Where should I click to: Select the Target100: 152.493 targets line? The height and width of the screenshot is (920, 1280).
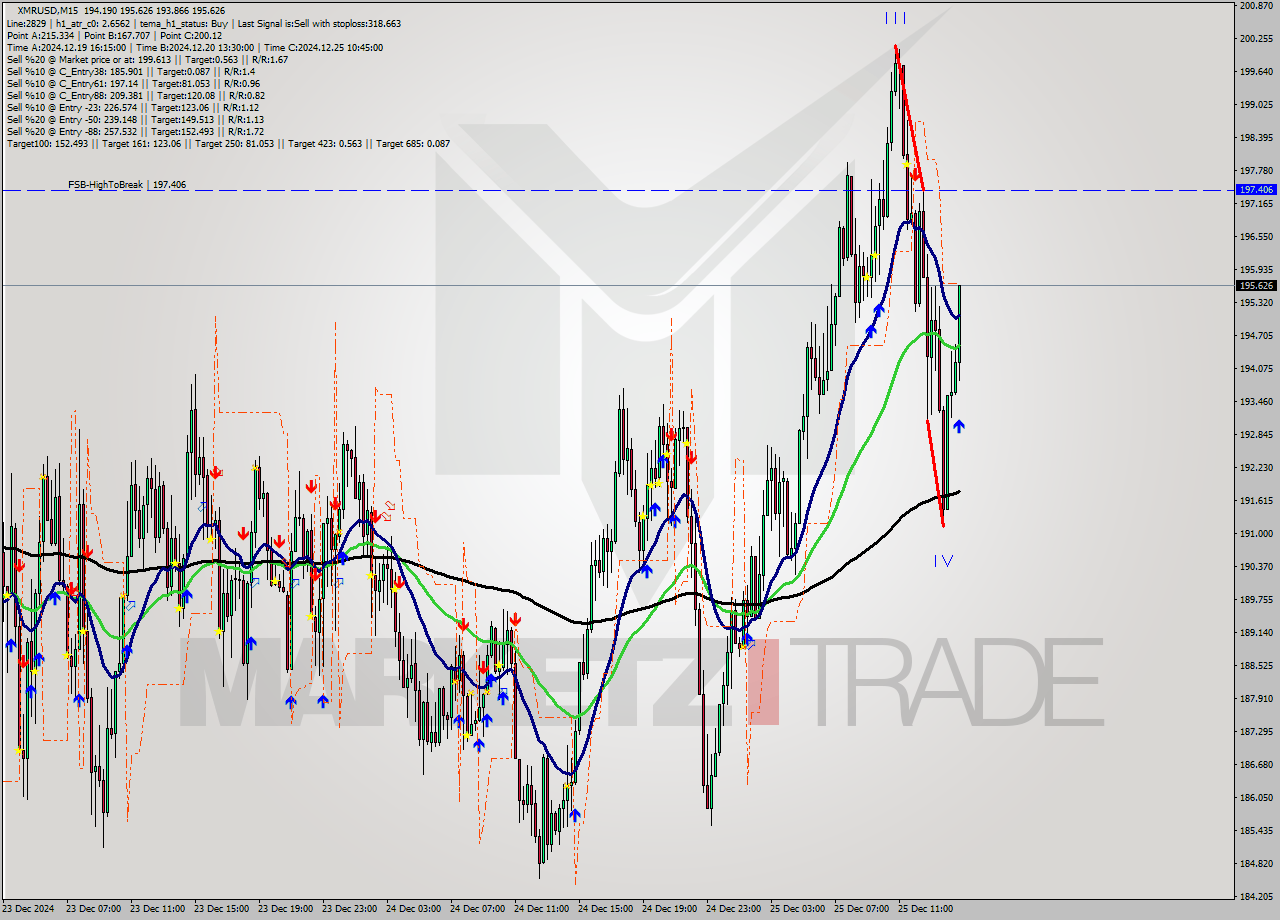pos(228,143)
